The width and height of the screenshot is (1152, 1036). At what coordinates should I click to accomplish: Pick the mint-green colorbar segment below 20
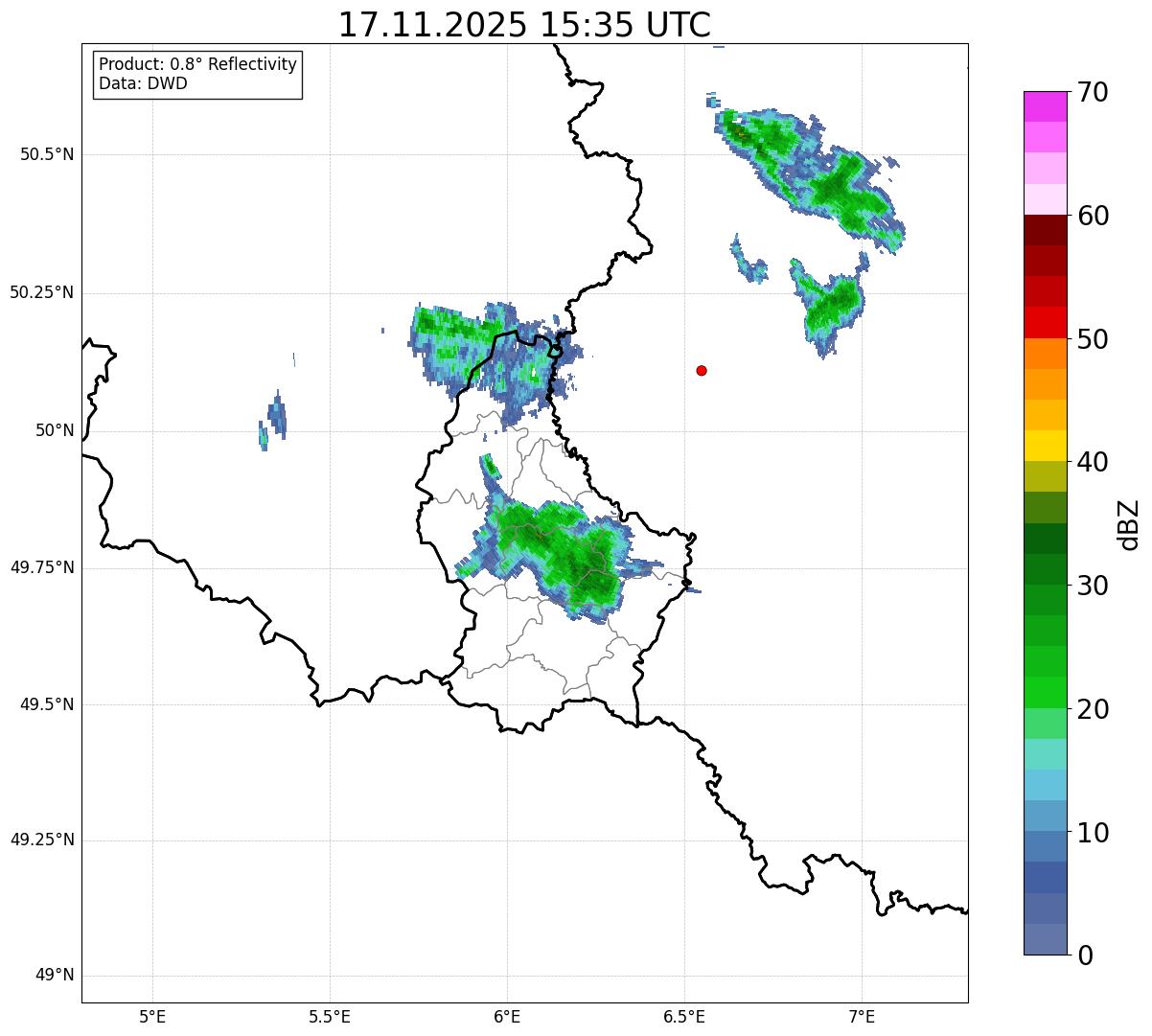[x=1045, y=723]
